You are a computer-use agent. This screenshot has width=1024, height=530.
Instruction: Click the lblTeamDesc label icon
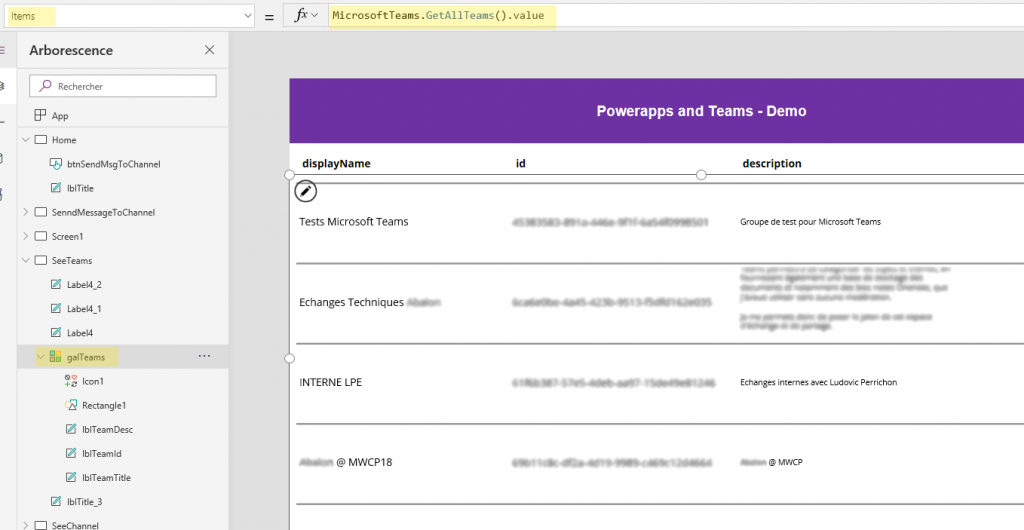pyautogui.click(x=71, y=429)
